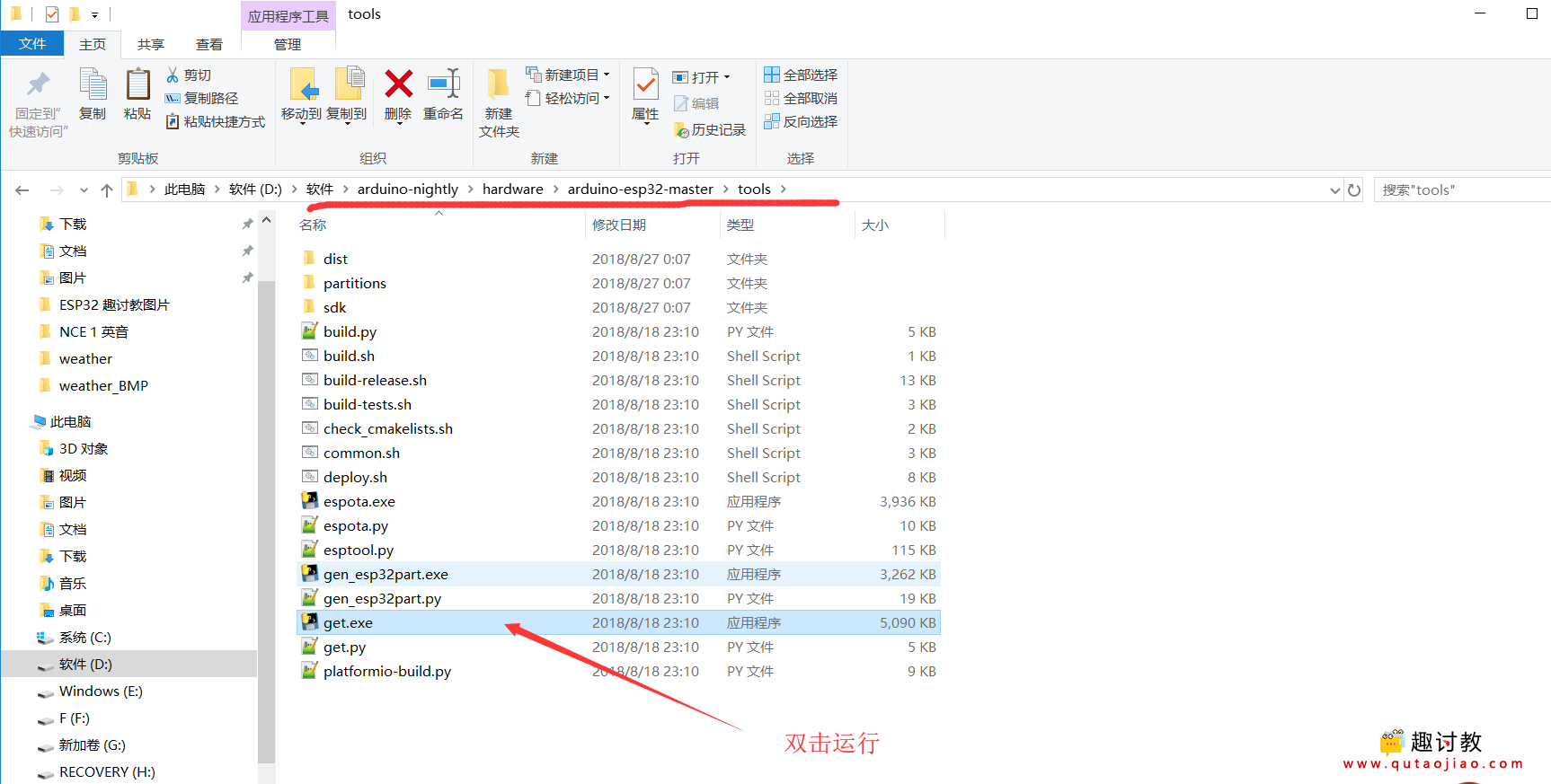Open the Manage tab
This screenshot has height=784, width=1551.
(x=288, y=44)
